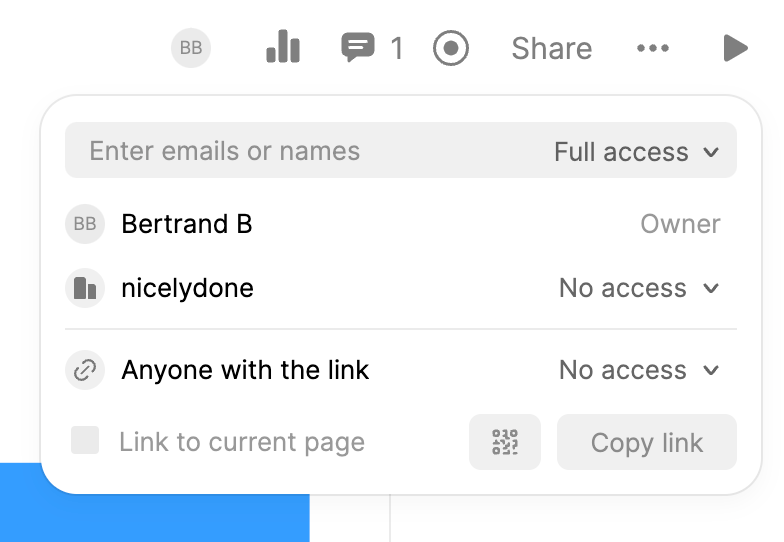Screen dimensions: 784x542
Task: Click the record circle icon
Action: click(451, 48)
